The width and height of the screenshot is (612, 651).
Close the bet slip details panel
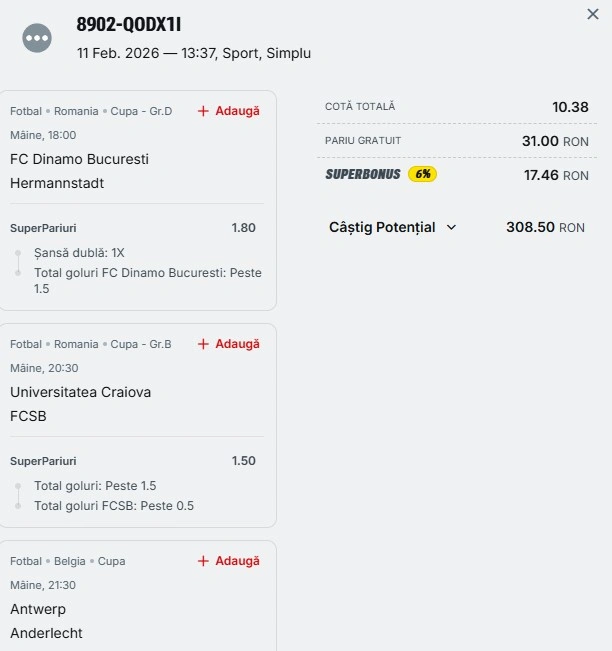[x=593, y=14]
